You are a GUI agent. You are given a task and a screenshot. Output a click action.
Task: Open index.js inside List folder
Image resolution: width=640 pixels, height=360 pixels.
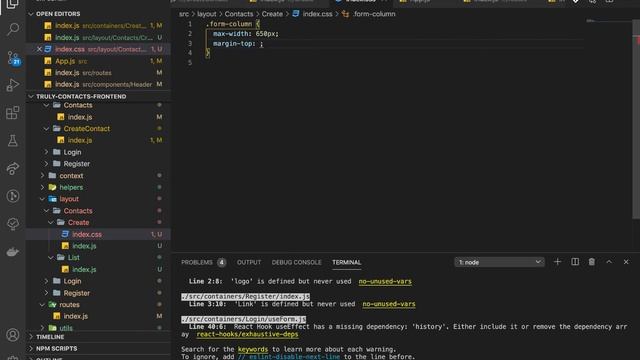[x=84, y=269]
